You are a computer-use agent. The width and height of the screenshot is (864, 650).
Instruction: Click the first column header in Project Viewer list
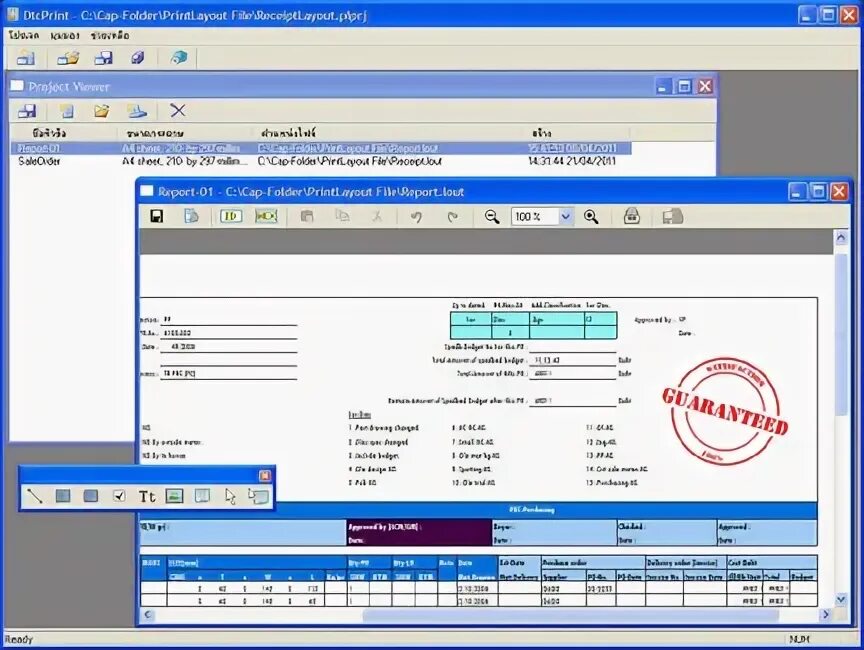(64, 133)
